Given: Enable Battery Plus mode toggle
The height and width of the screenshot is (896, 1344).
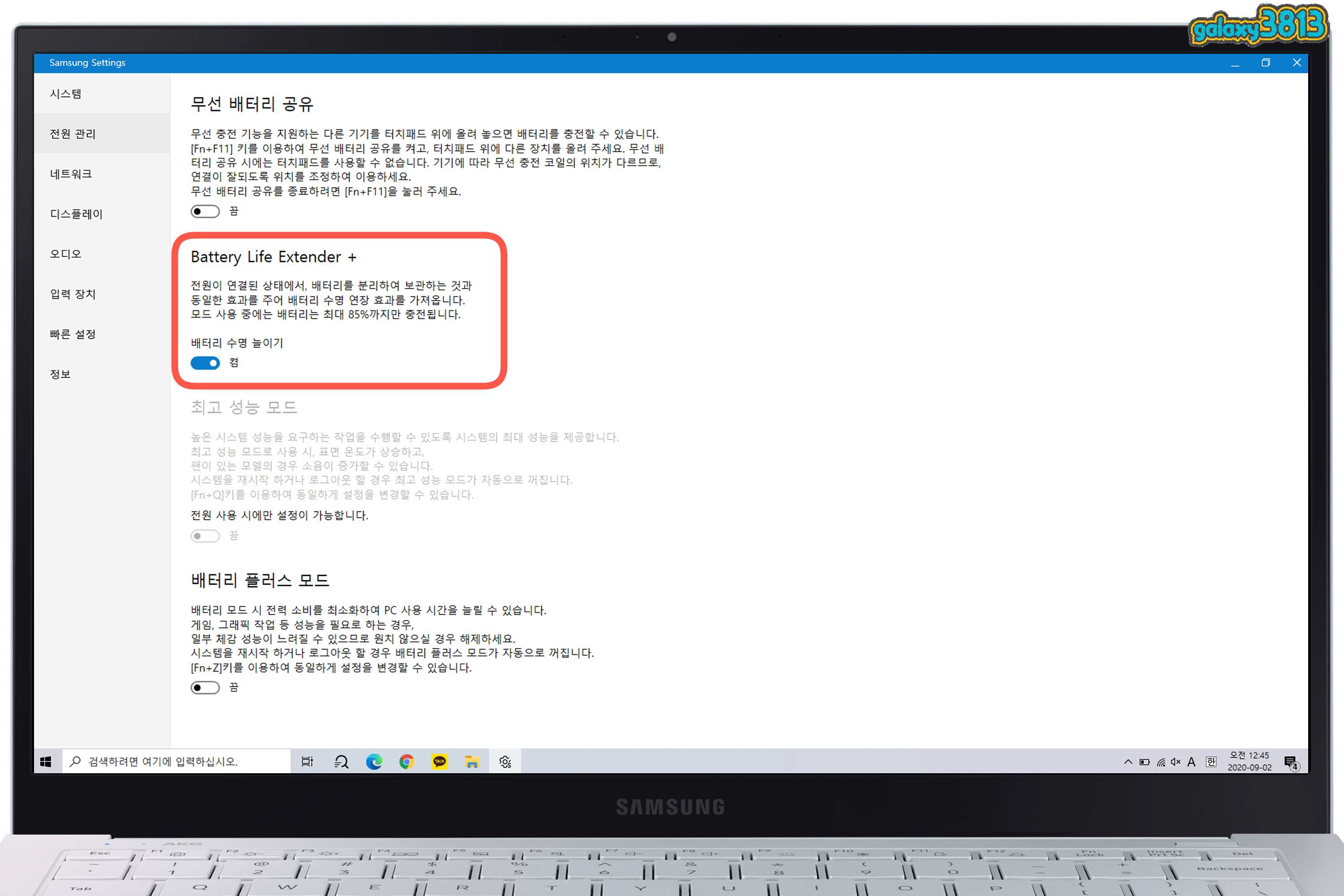Looking at the screenshot, I should (x=205, y=687).
